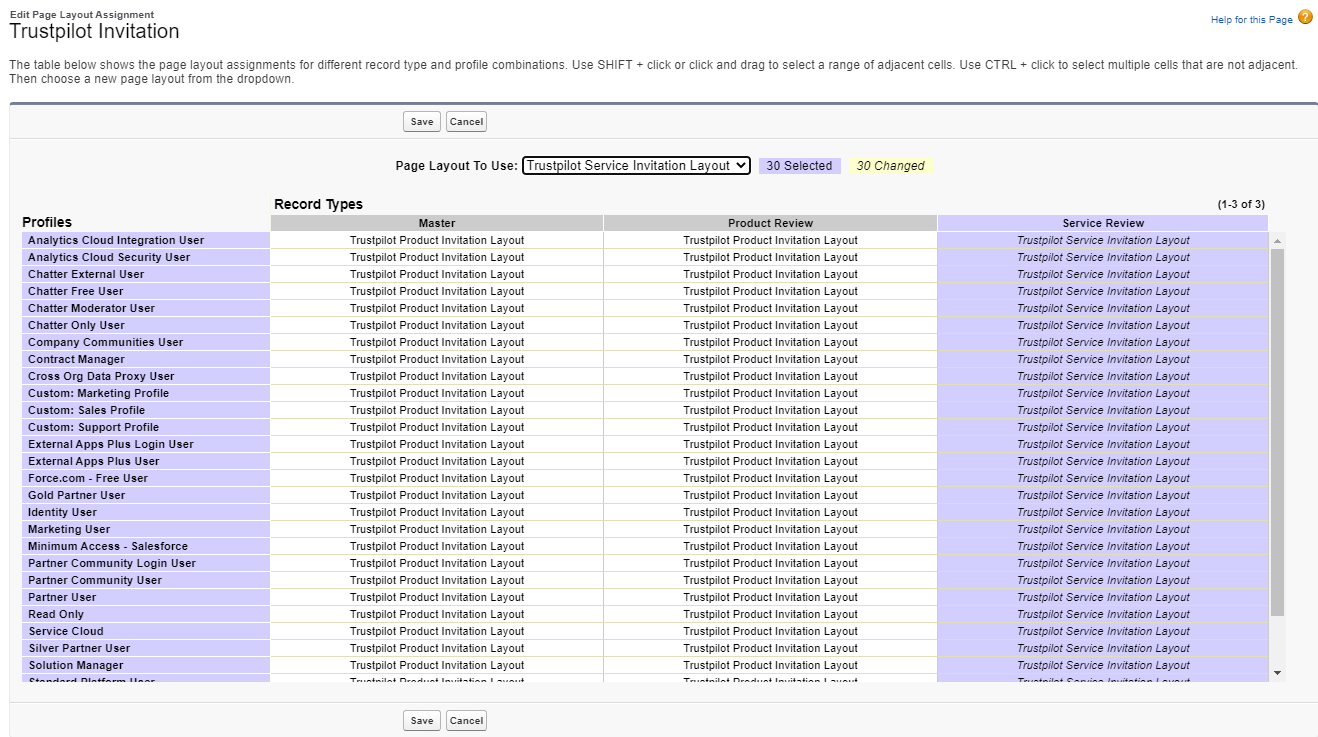1318x737 pixels.
Task: Click the scrollbar down arrow
Action: (1275, 673)
